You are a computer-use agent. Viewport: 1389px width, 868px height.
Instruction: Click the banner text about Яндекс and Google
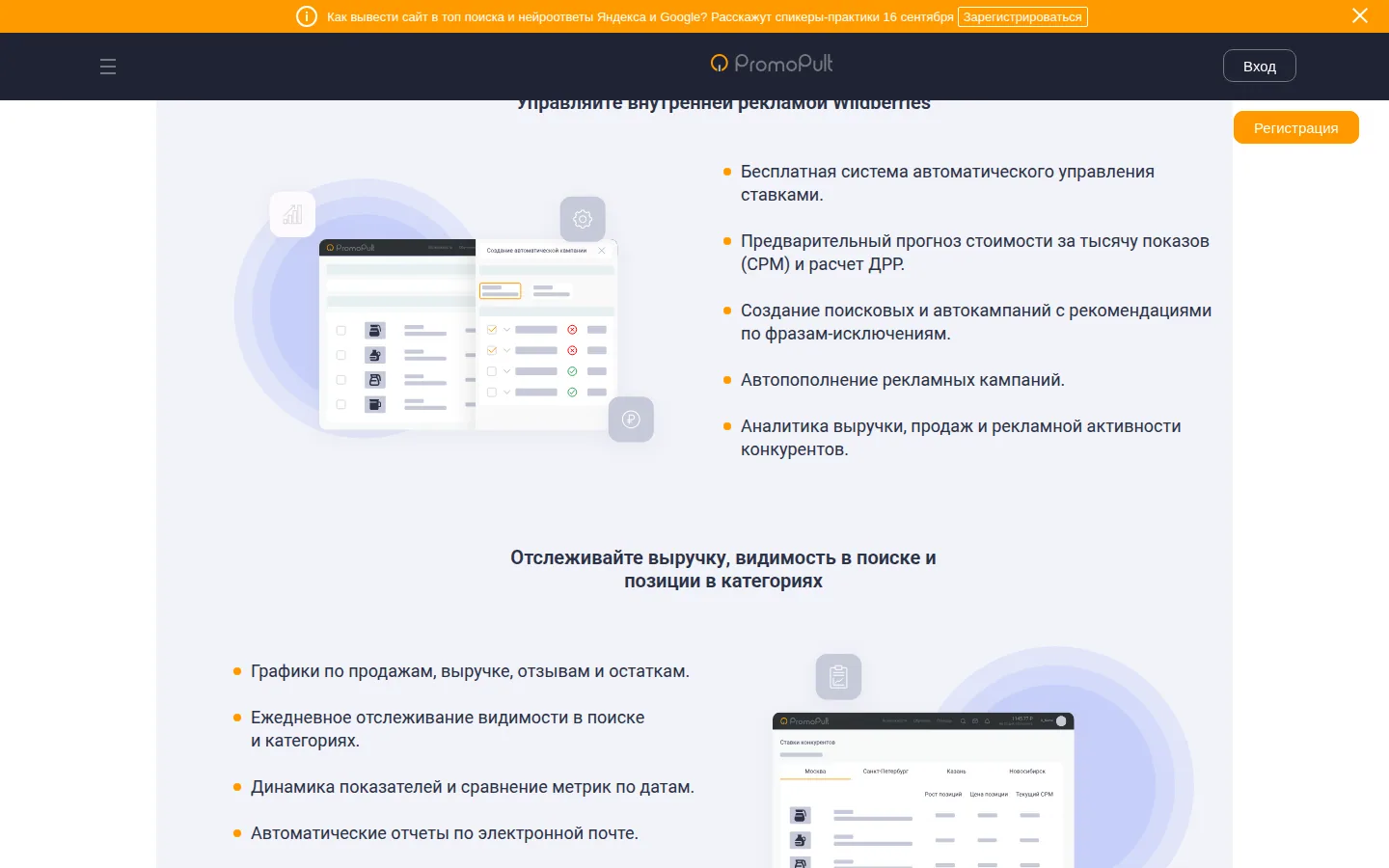[x=640, y=16]
